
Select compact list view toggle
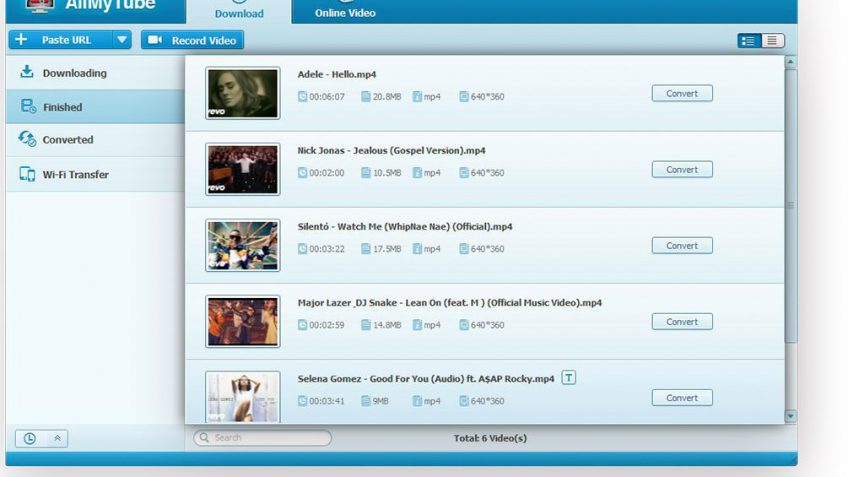tap(772, 41)
